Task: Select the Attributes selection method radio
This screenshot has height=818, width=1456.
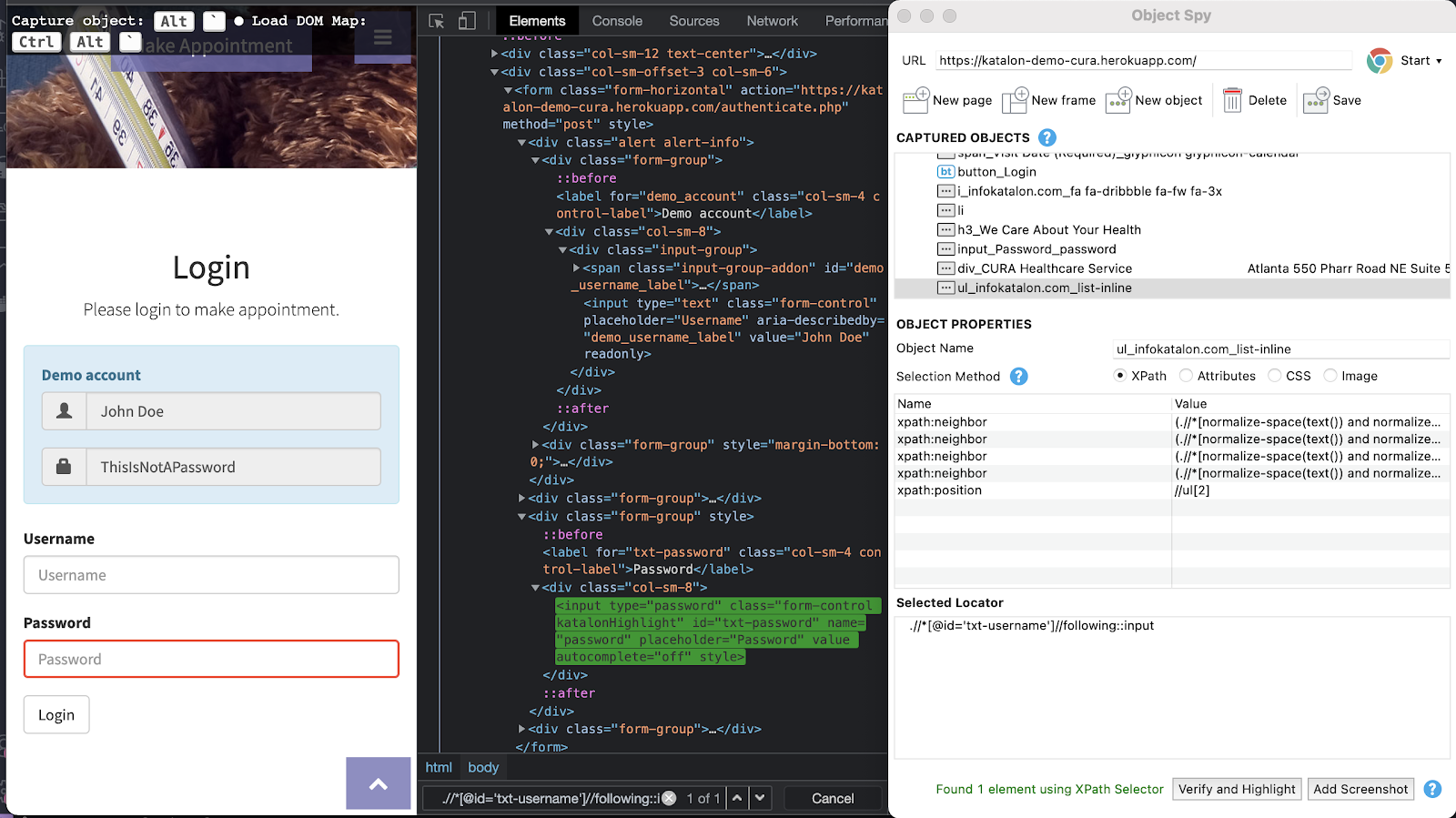Action: pos(1186,376)
